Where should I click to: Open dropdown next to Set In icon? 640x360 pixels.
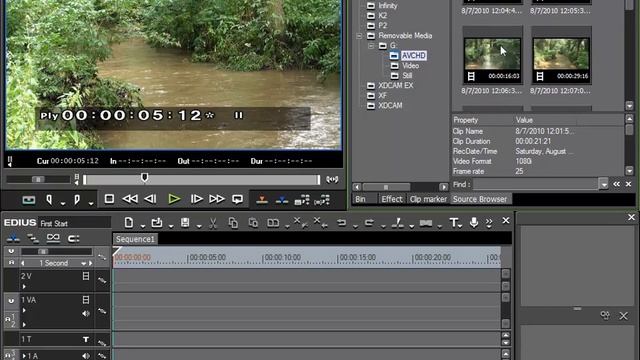[63, 203]
